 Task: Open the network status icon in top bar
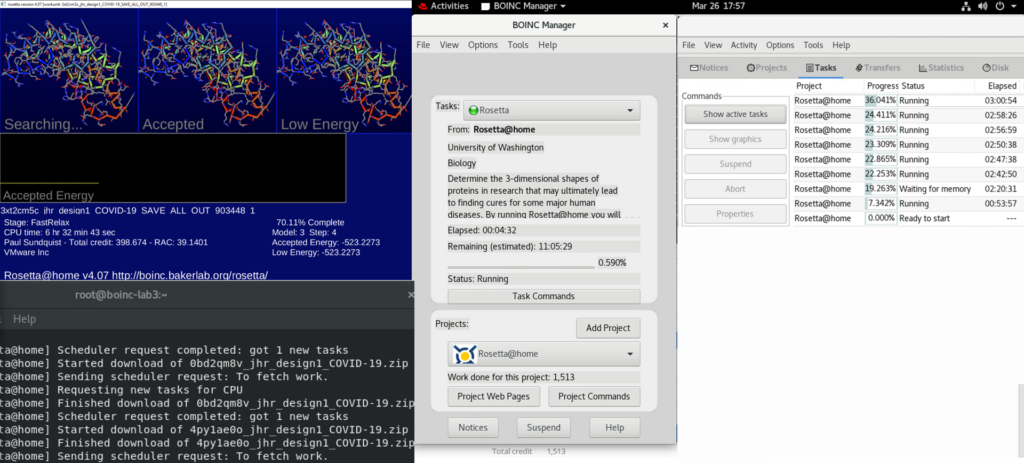click(x=967, y=6)
